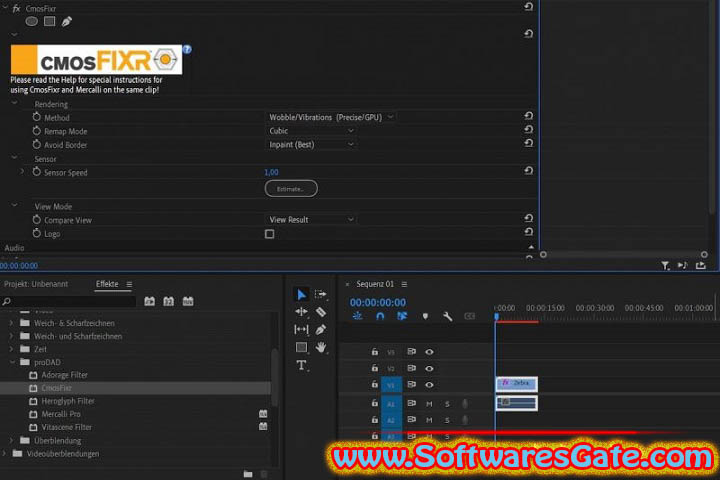Expand the Überblendung folder
Viewport: 720px width, 480px height.
[11, 440]
